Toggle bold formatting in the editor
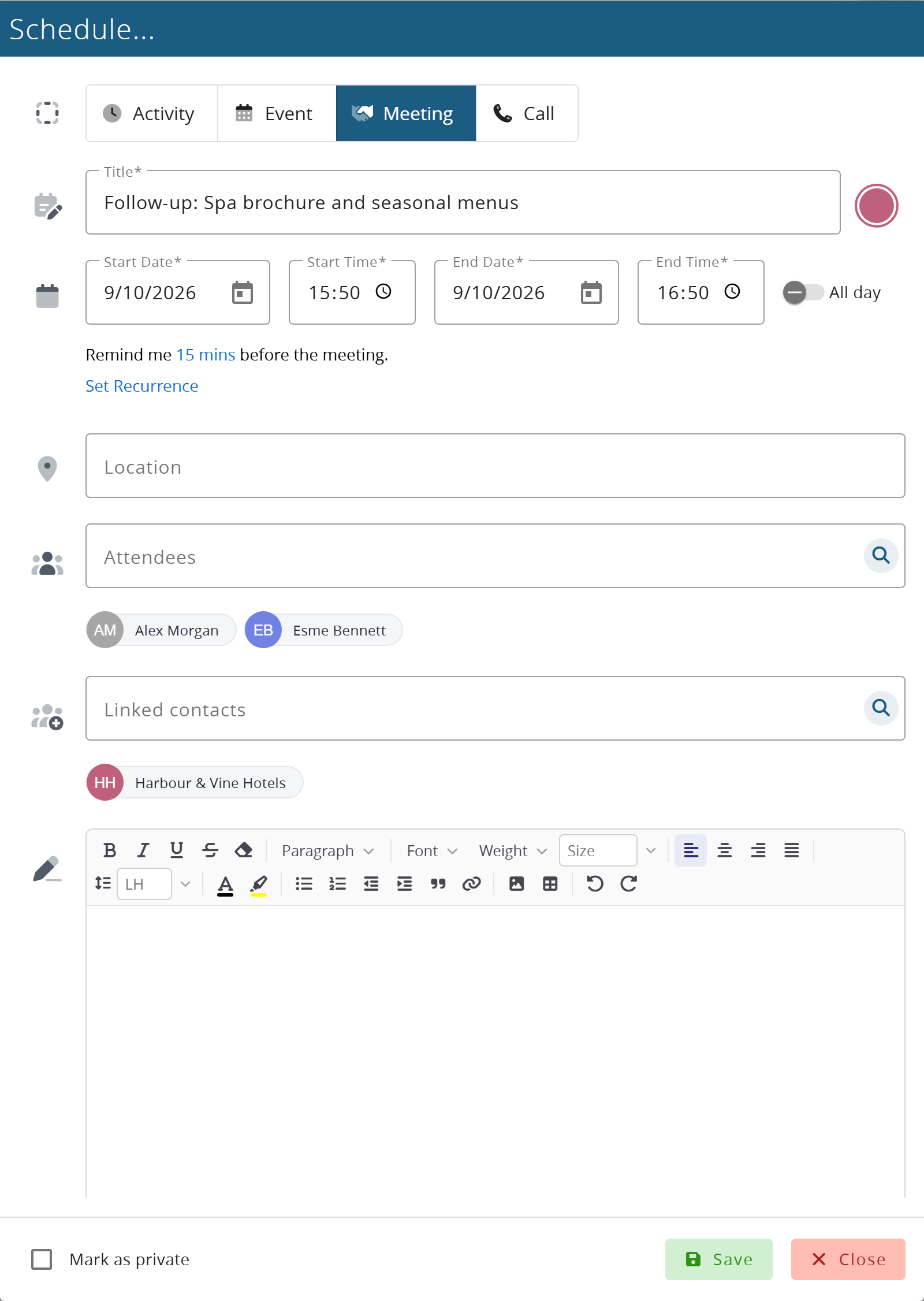 coord(110,850)
